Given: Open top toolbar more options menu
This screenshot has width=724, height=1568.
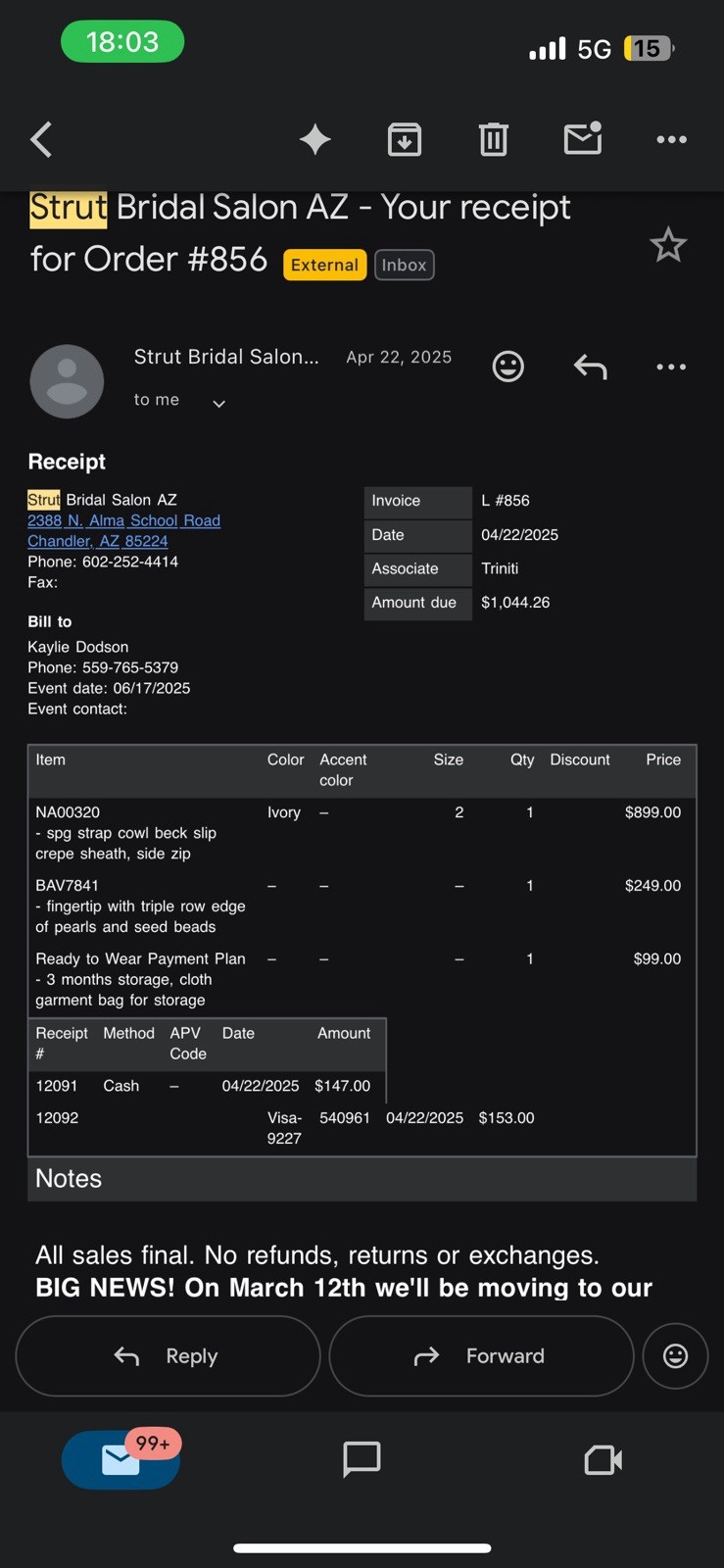Looking at the screenshot, I should pyautogui.click(x=671, y=139).
